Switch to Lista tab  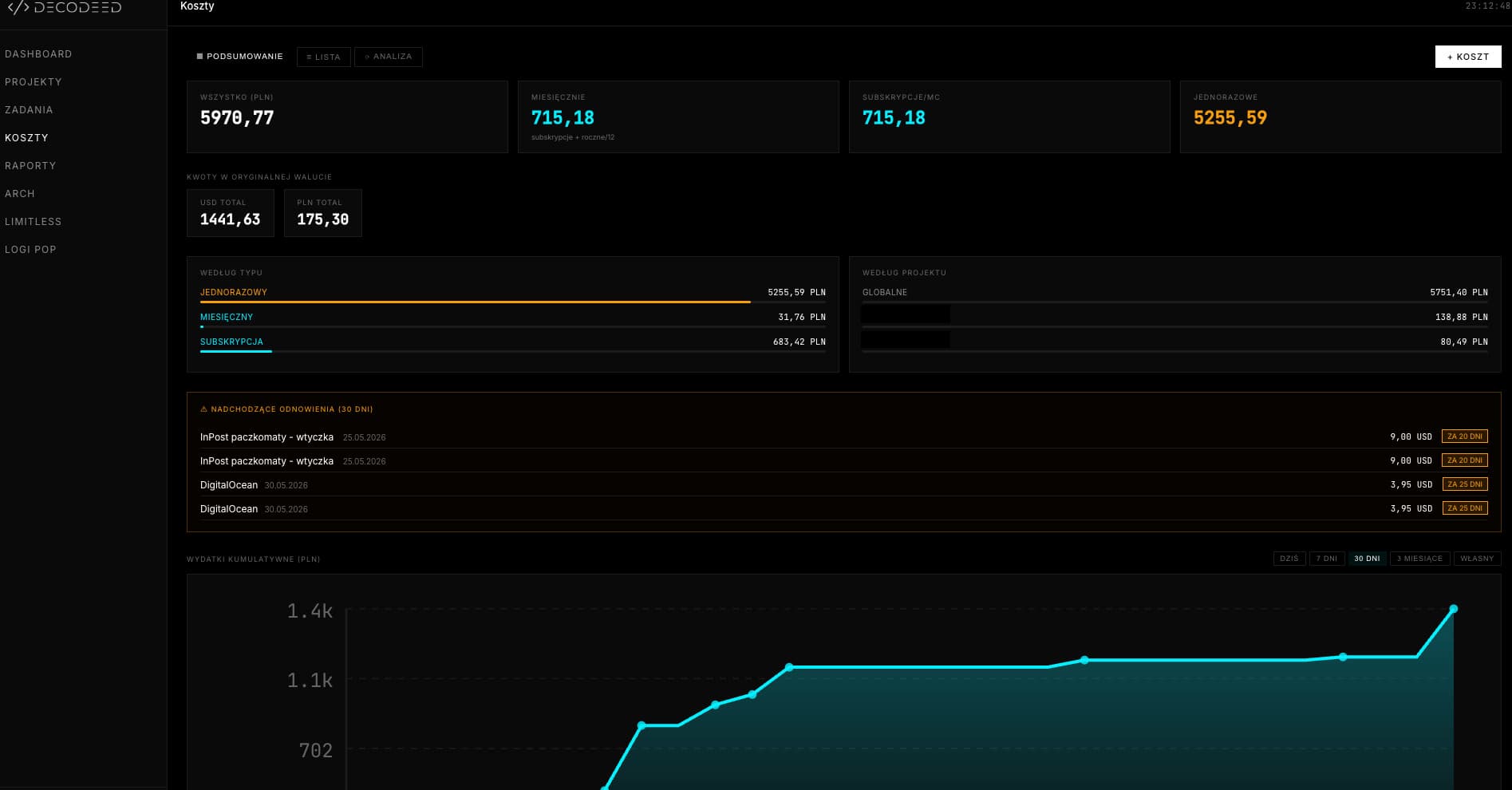(323, 57)
